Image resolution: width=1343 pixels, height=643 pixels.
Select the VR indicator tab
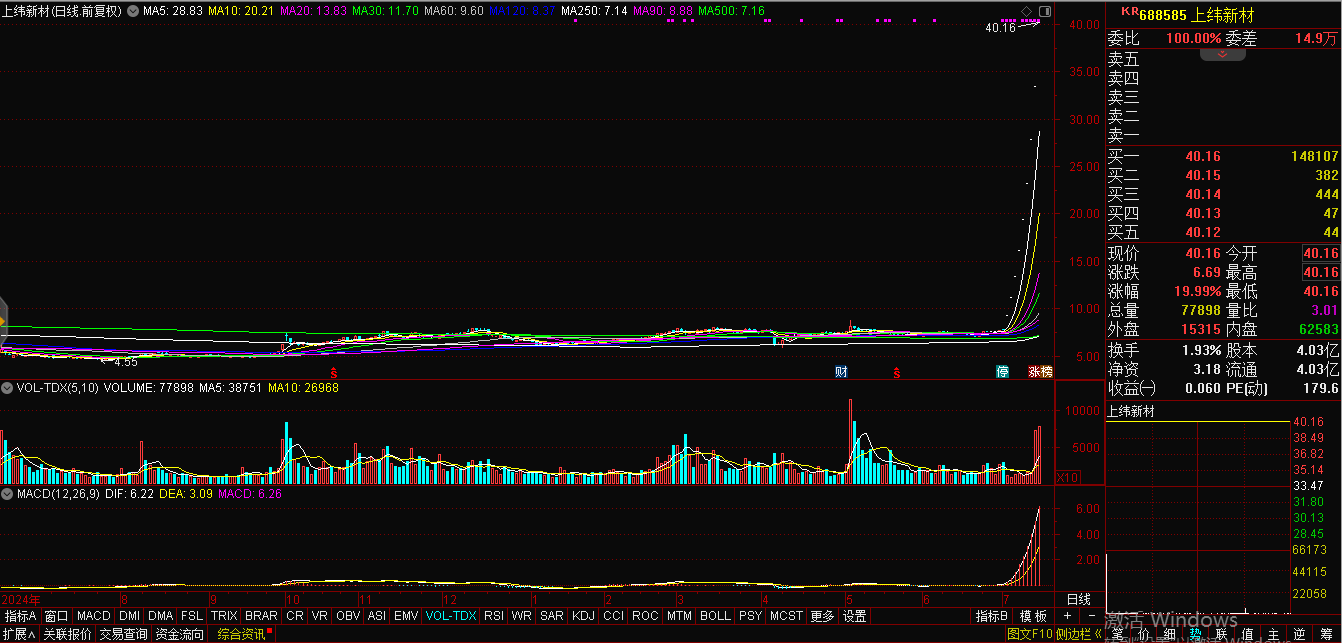[320, 616]
